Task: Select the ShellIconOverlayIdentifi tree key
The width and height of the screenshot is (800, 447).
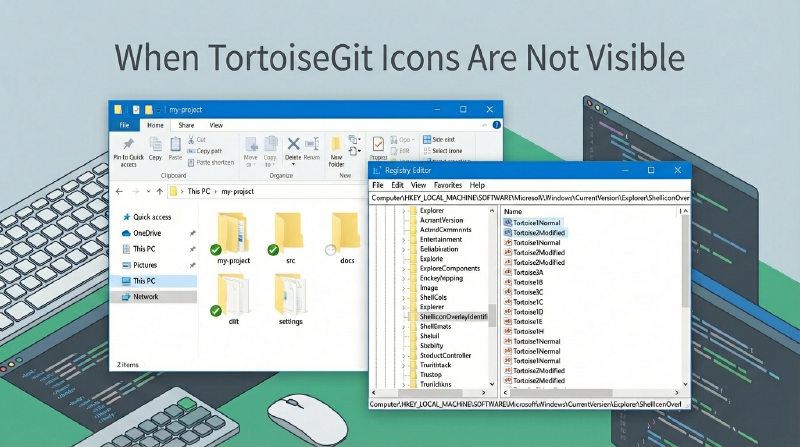Action: pos(448,317)
